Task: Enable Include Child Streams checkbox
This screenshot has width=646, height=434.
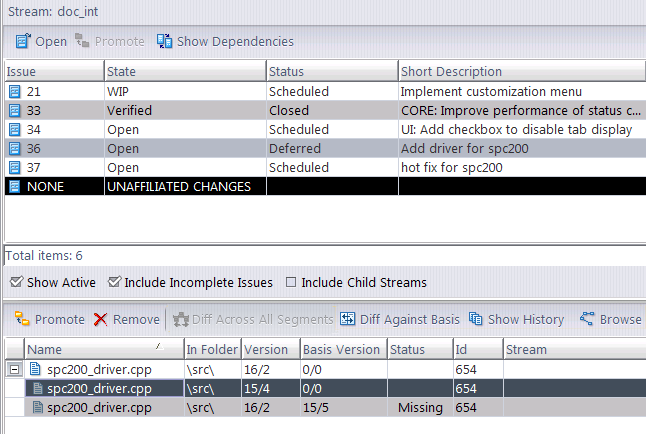Action: (x=291, y=283)
